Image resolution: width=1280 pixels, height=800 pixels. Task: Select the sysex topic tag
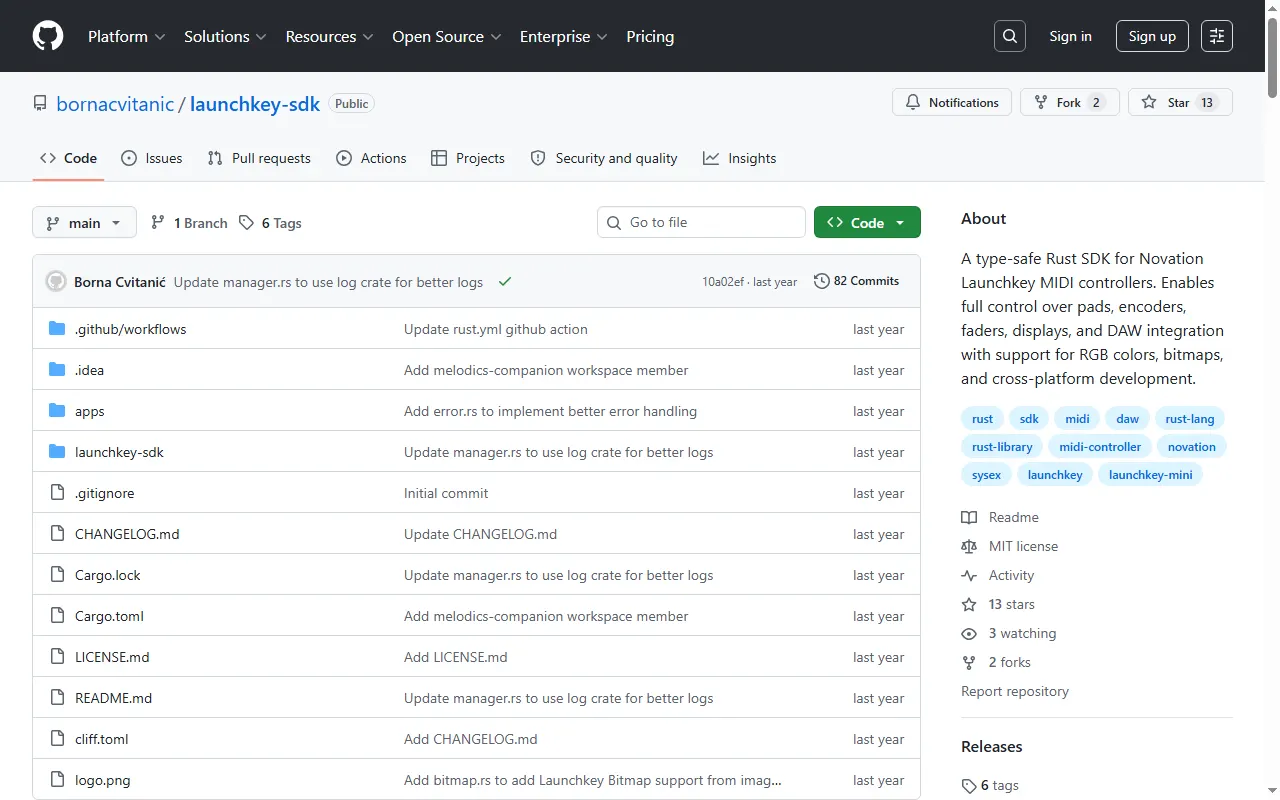986,475
